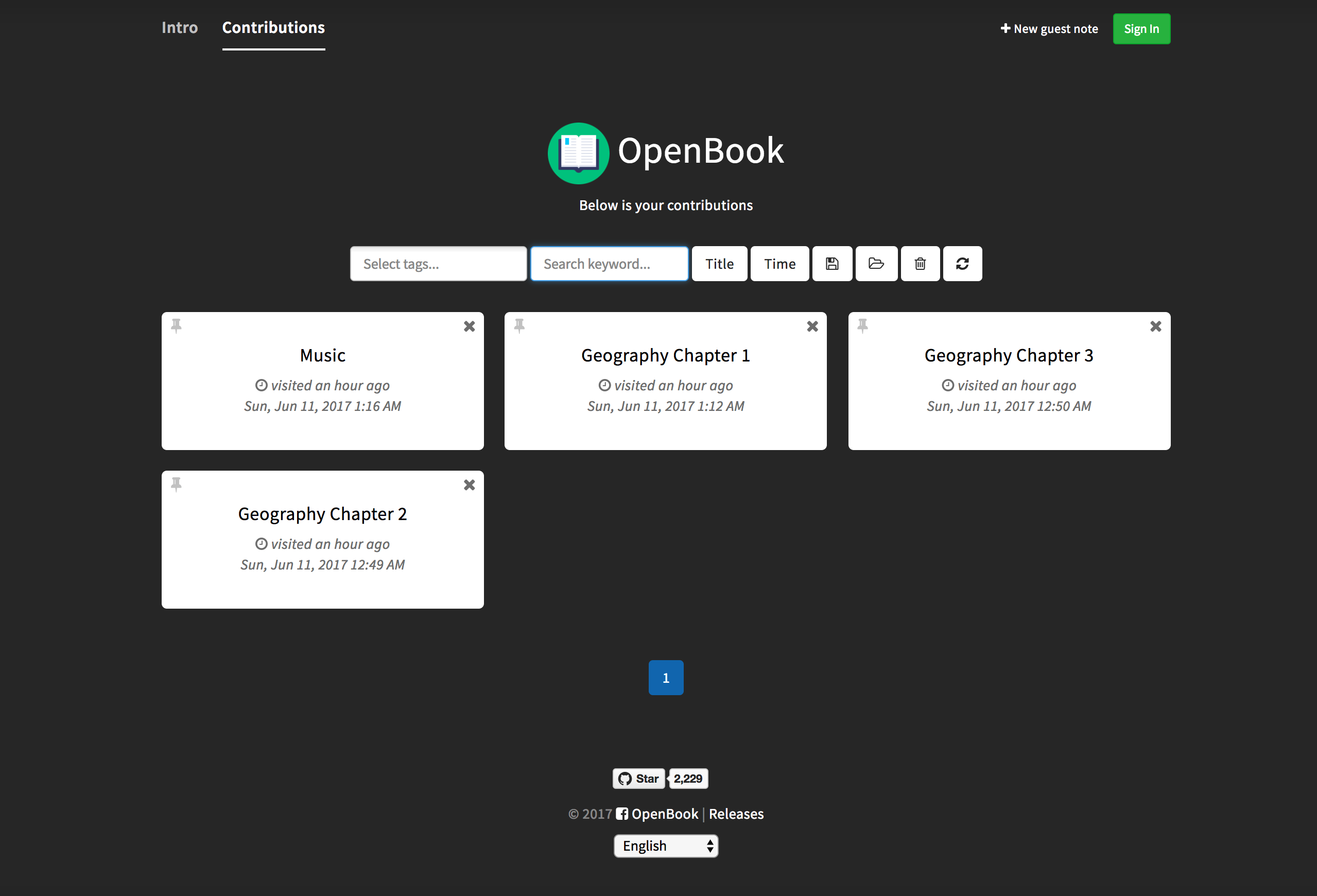Go to page 1 in pagination
This screenshot has height=896, width=1317.
pos(666,678)
